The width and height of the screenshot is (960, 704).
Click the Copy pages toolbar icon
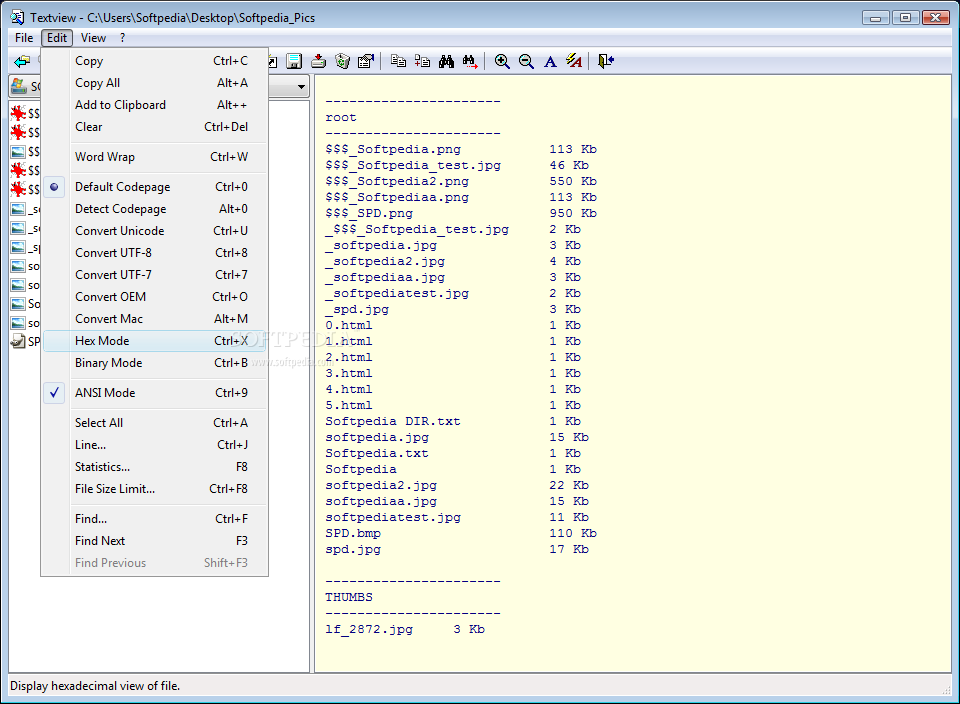pyautogui.click(x=399, y=61)
